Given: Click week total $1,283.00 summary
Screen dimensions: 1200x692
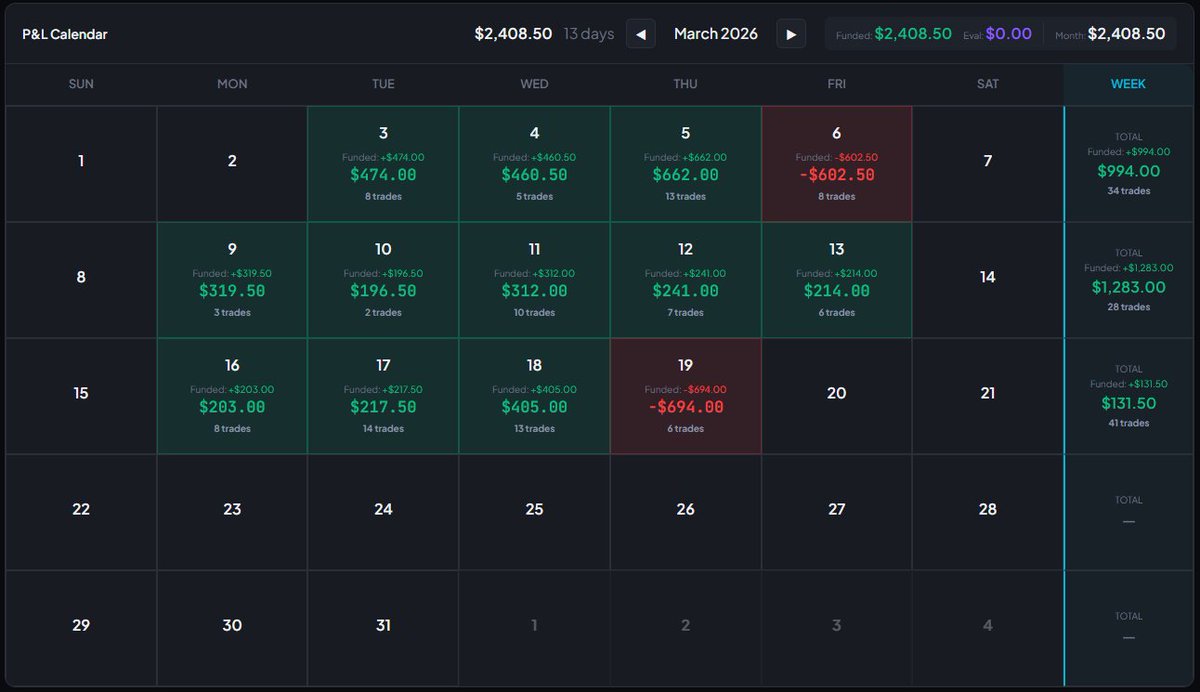Looking at the screenshot, I should (1129, 280).
